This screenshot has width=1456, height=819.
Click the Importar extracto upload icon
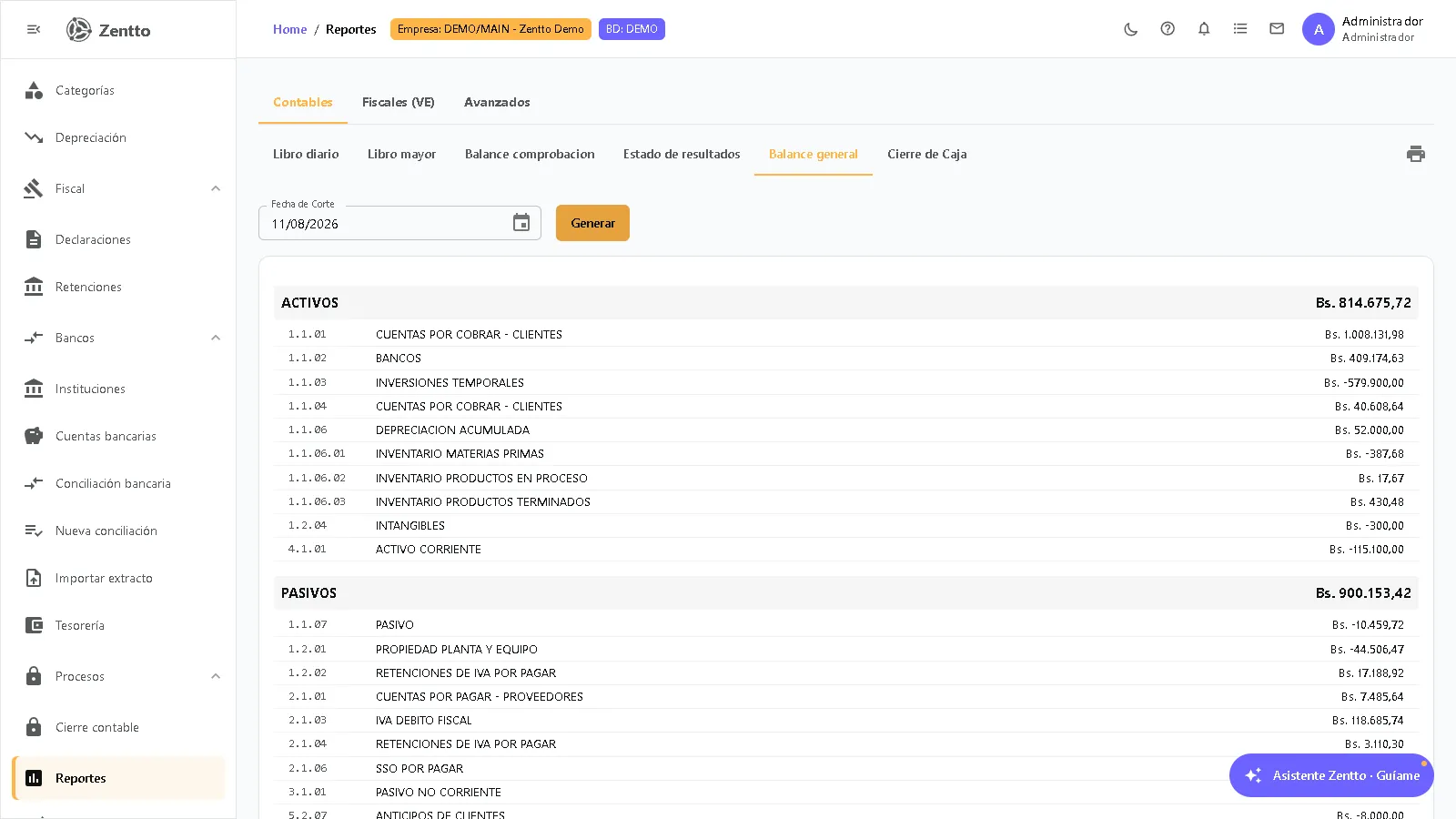tap(34, 578)
